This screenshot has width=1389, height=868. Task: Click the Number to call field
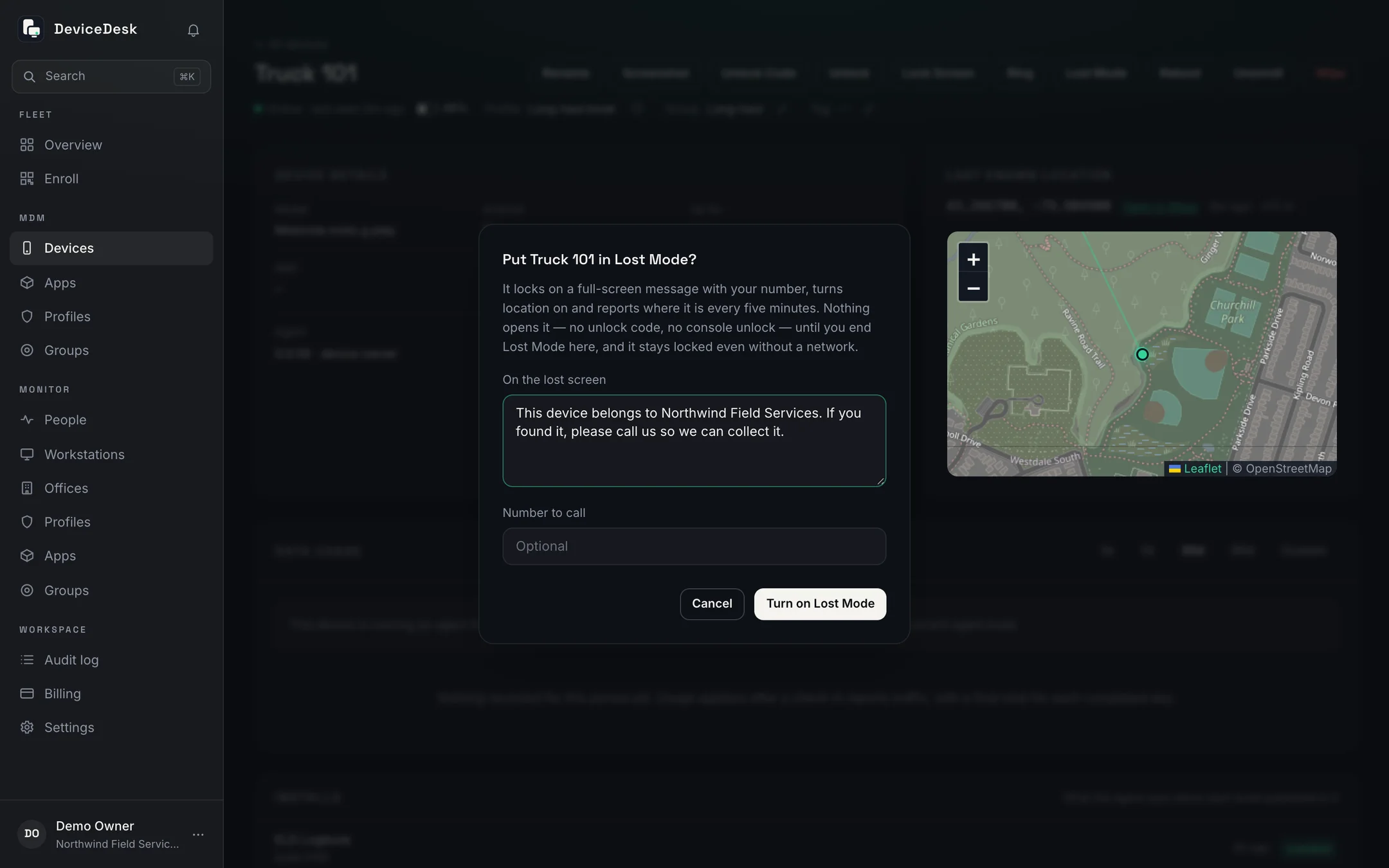(694, 547)
